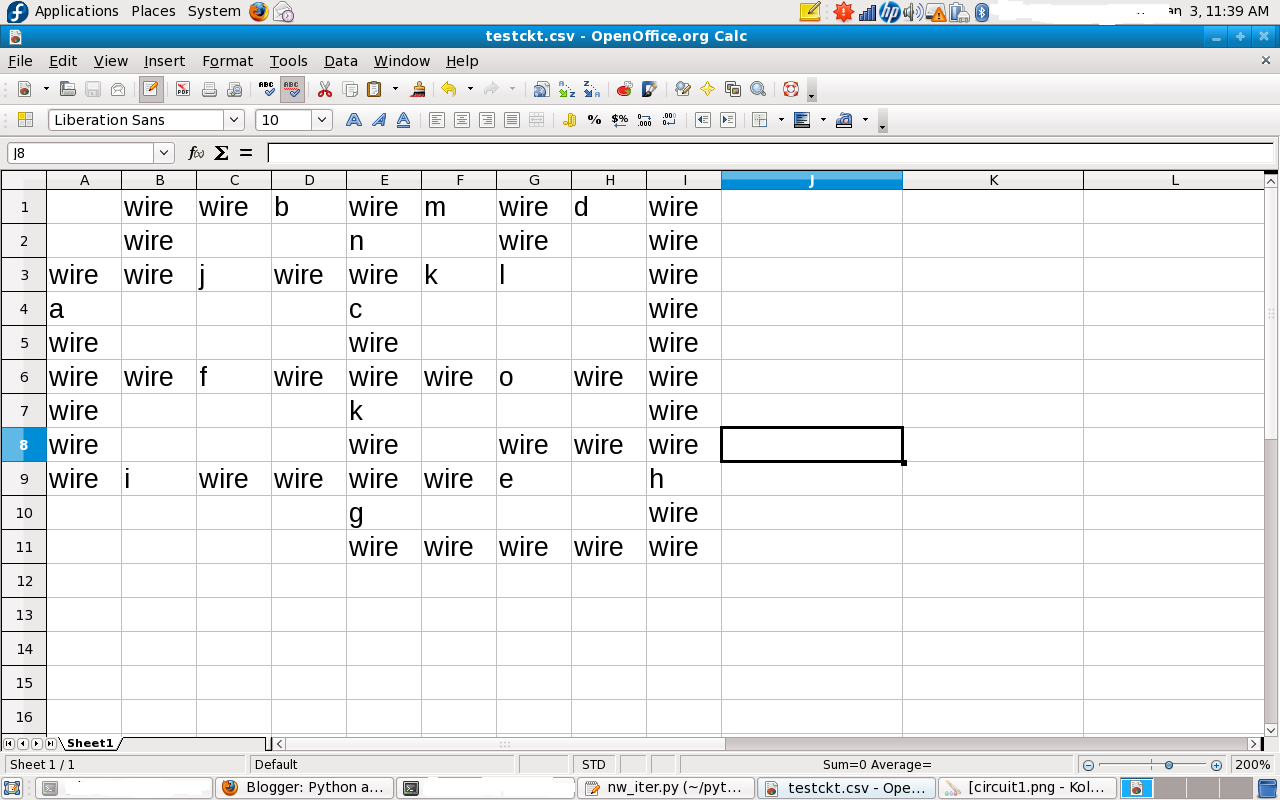Open the Page Preview view
The width and height of the screenshot is (1280, 800).
(234, 89)
